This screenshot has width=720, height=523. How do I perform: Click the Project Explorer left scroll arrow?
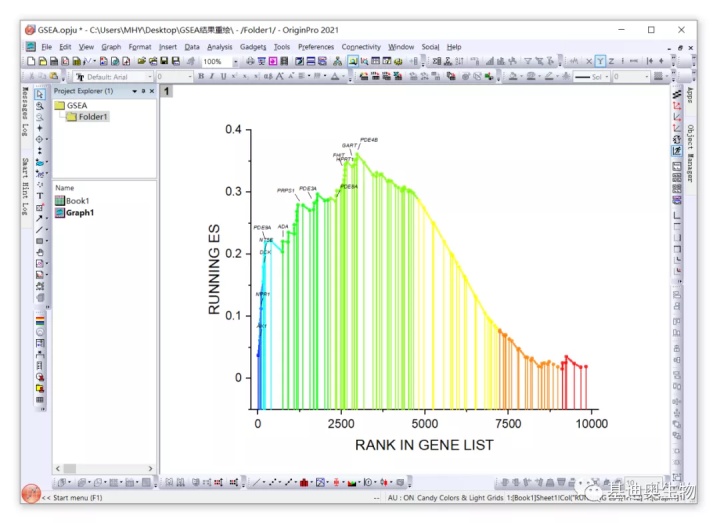coord(58,468)
